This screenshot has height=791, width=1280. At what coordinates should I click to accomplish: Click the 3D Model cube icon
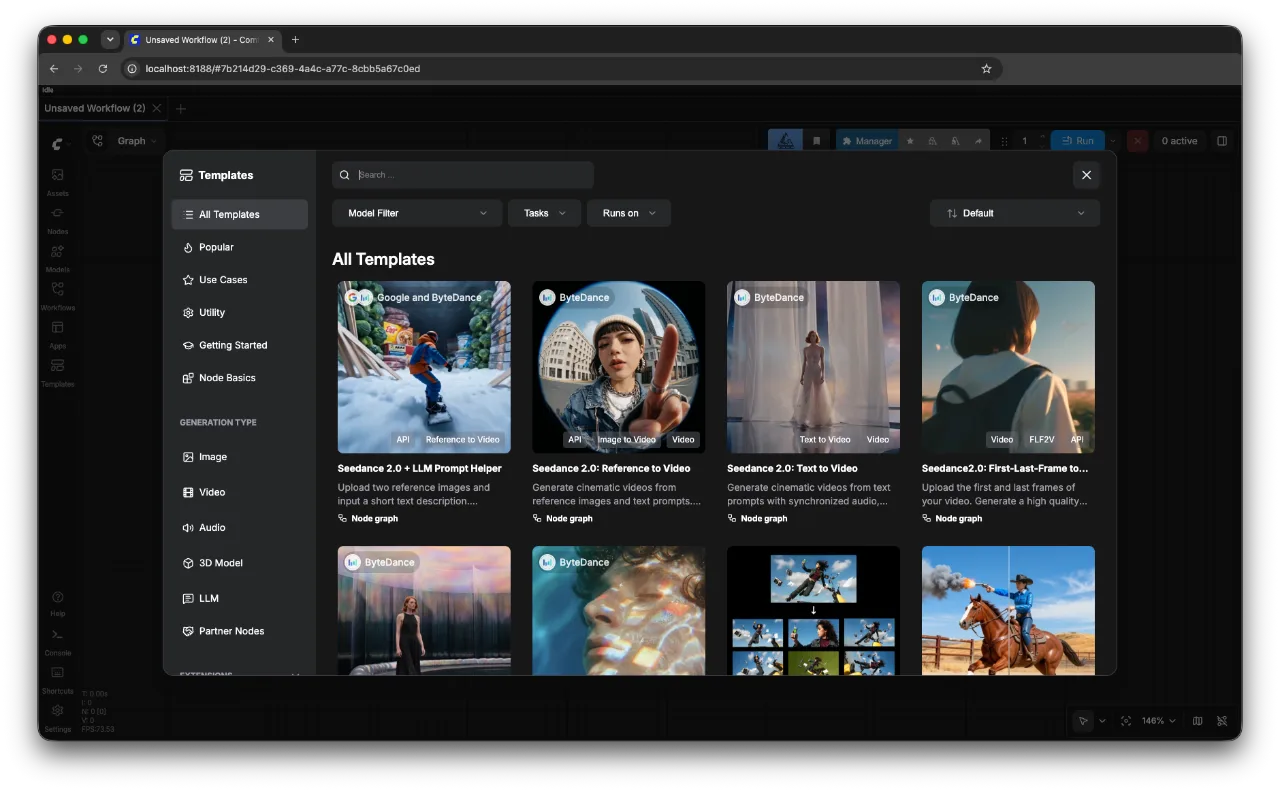(x=188, y=563)
